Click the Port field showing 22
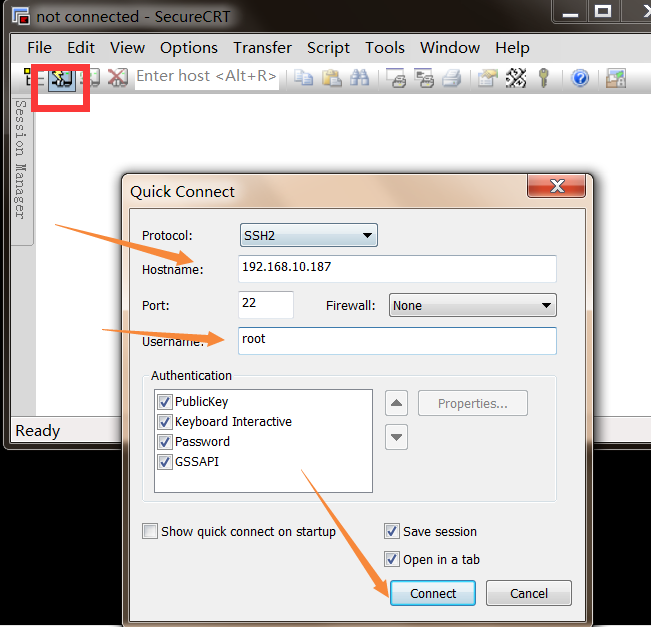The height and width of the screenshot is (627, 651). pos(266,304)
